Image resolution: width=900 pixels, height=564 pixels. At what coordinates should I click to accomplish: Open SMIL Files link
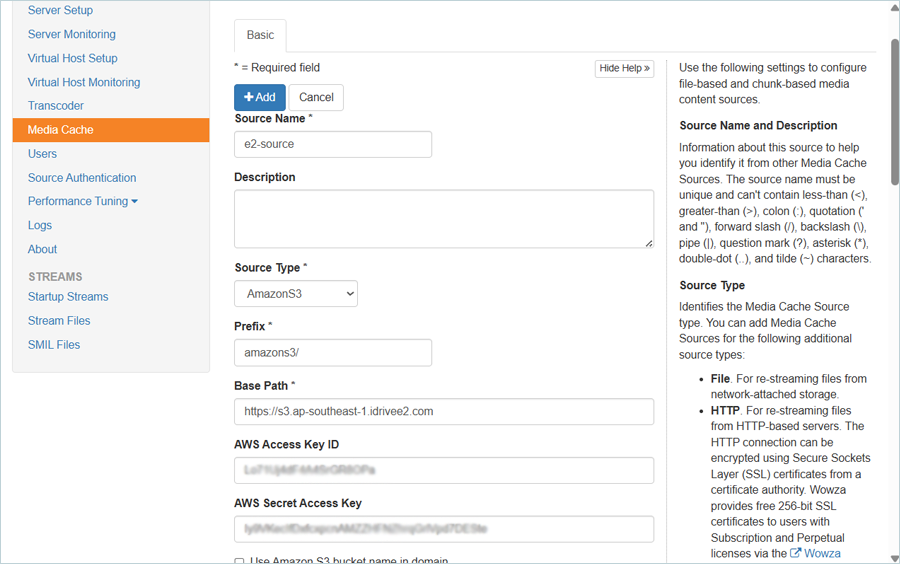pyautogui.click(x=54, y=345)
